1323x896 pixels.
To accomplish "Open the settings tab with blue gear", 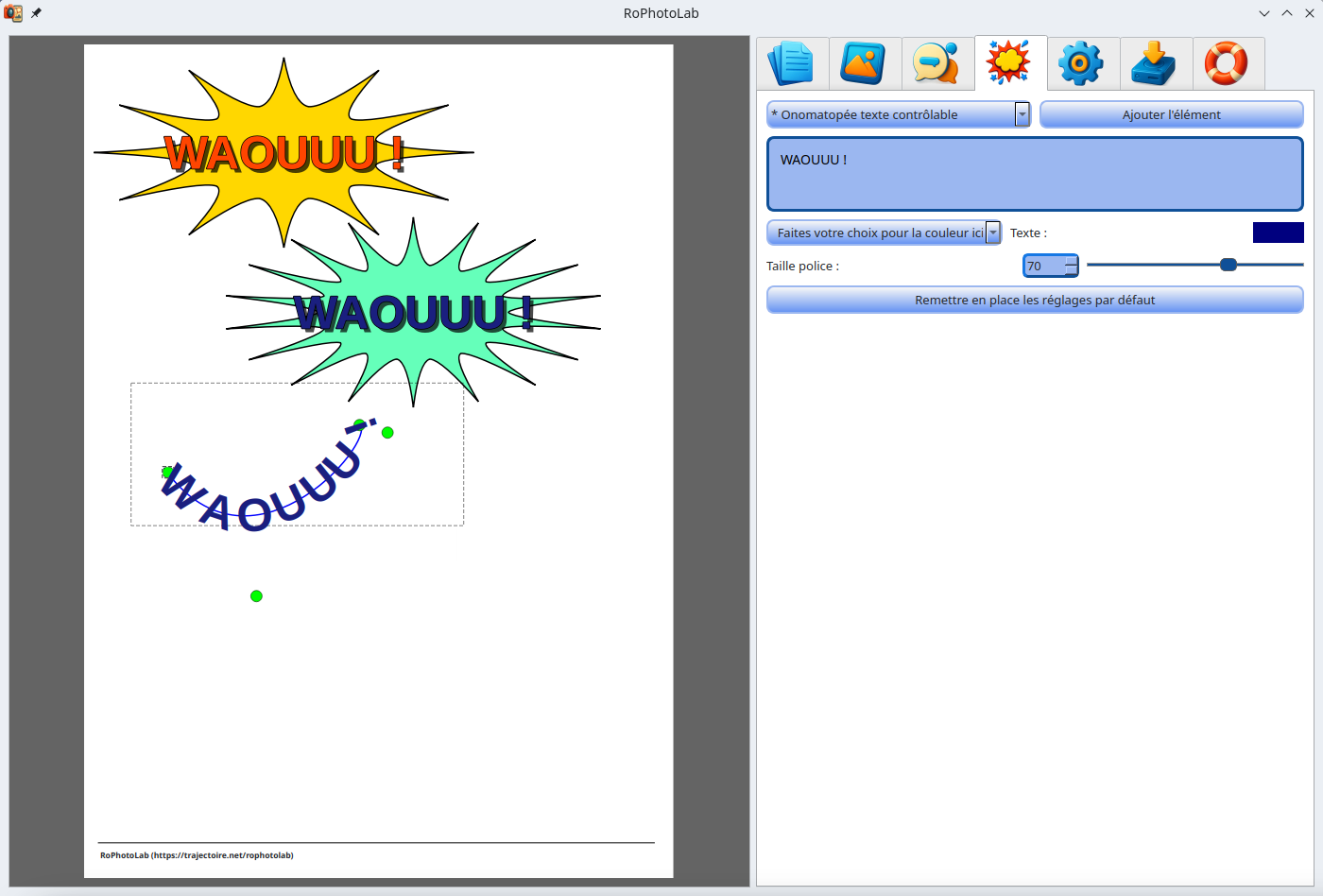I will coord(1082,63).
